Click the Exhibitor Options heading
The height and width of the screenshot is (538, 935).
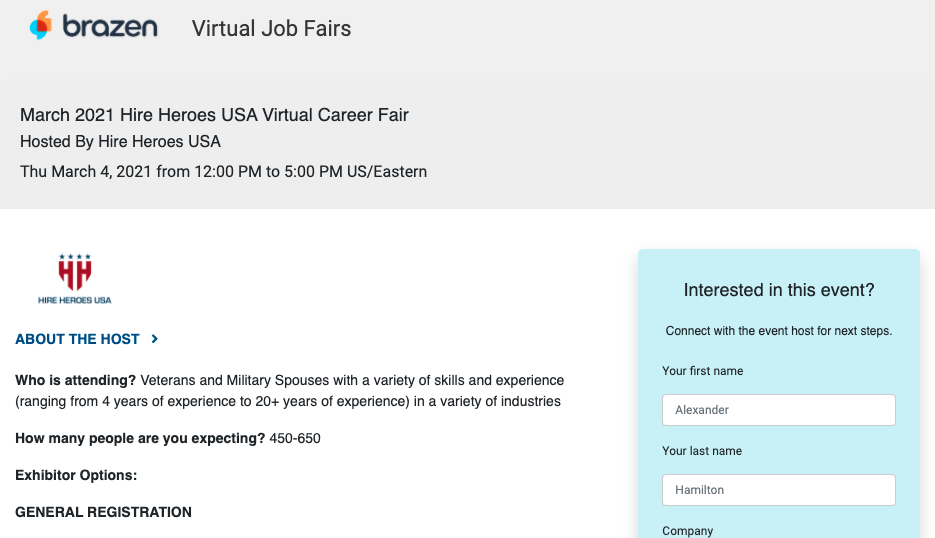[x=76, y=475]
